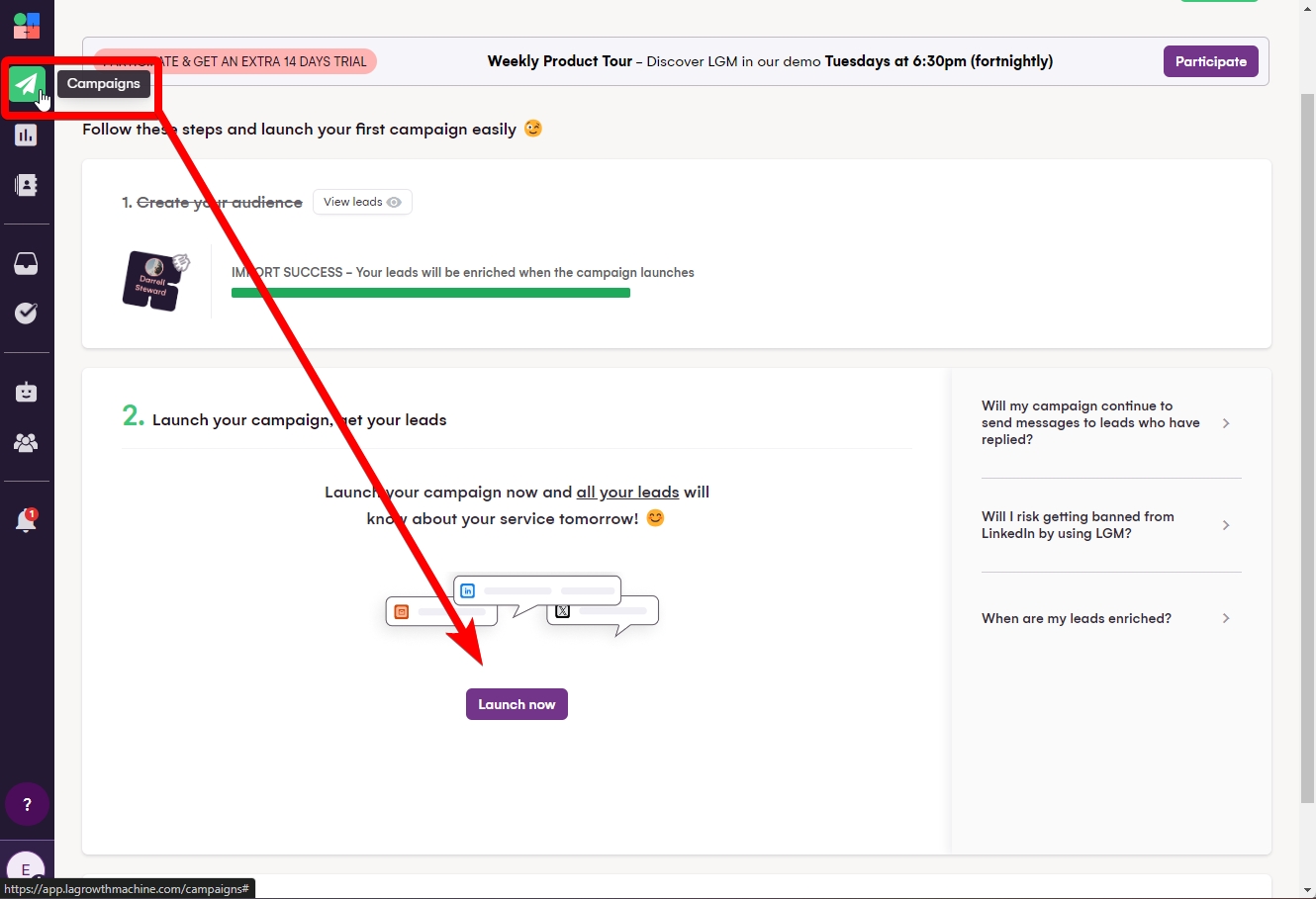
Task: Open the team members icon
Action: (x=27, y=442)
